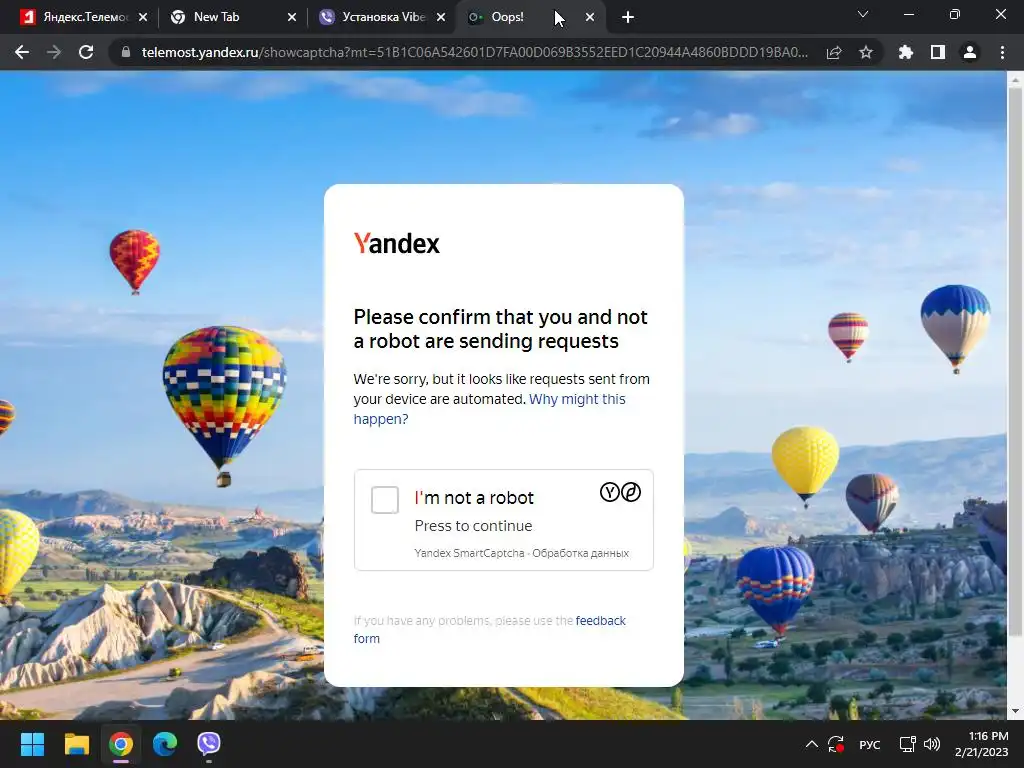This screenshot has width=1024, height=768.
Task: Open the clock showing 1:16 PM
Action: [982, 744]
